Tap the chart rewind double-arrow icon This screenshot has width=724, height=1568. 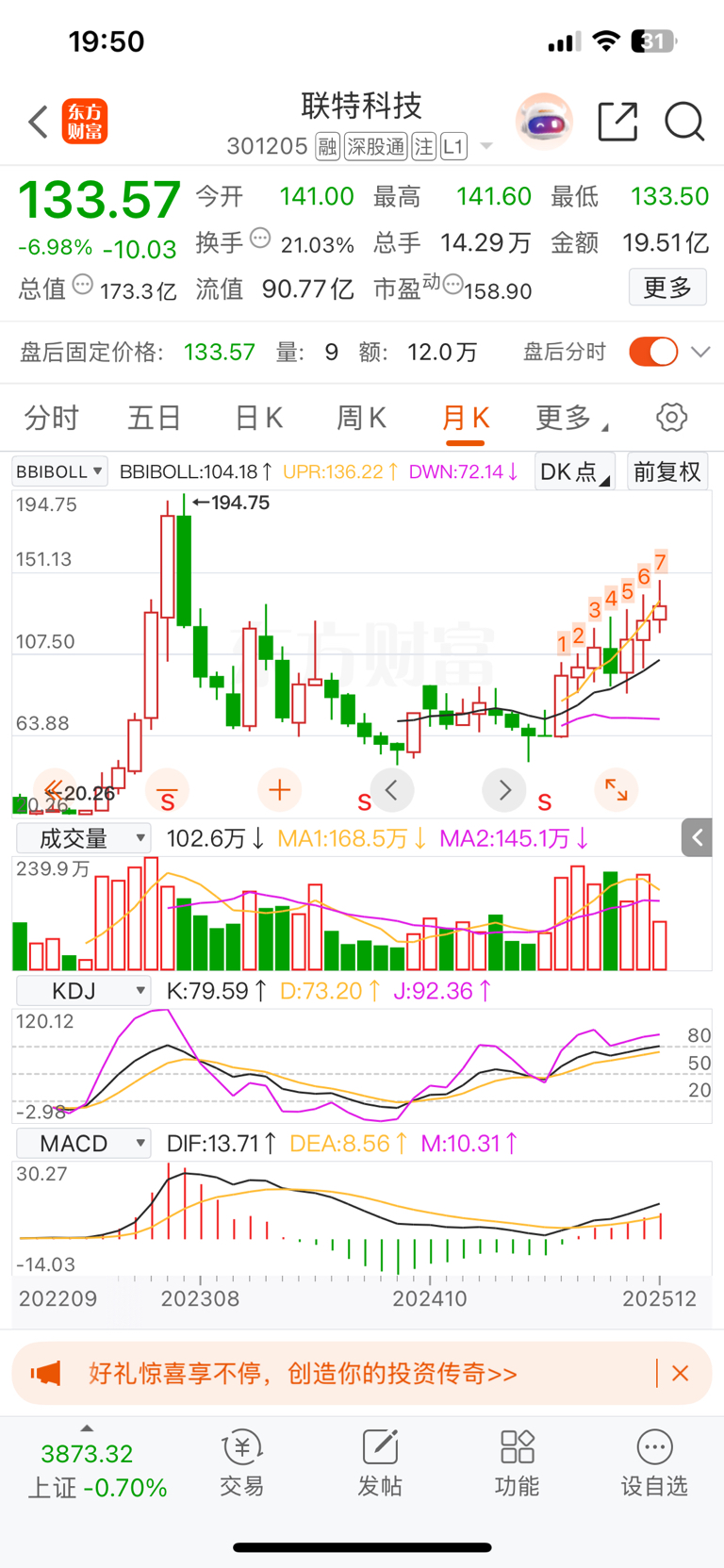[54, 789]
